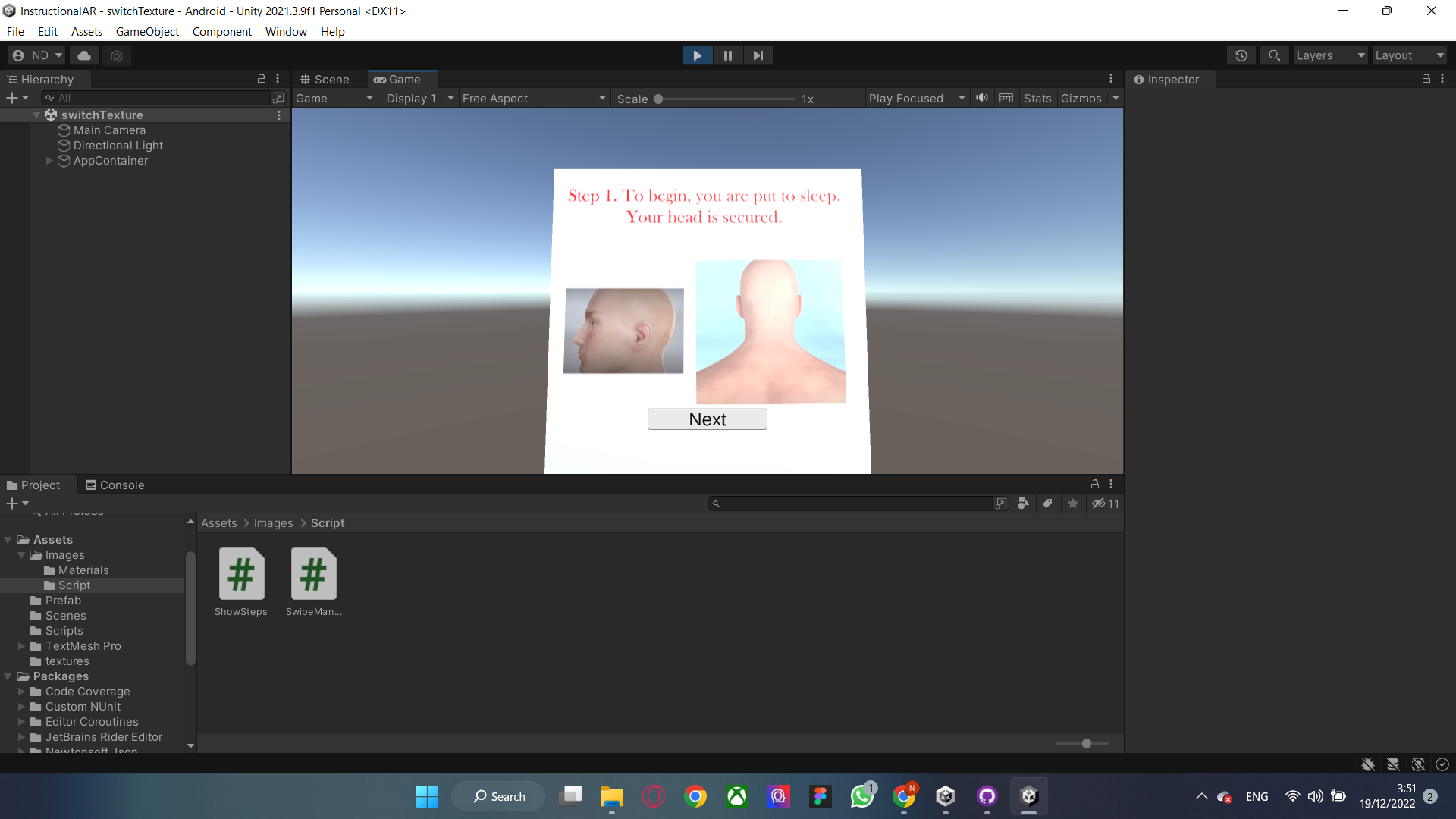Toggle hidden packages visibility showing 11
The height and width of the screenshot is (819, 1456).
pyautogui.click(x=1105, y=504)
